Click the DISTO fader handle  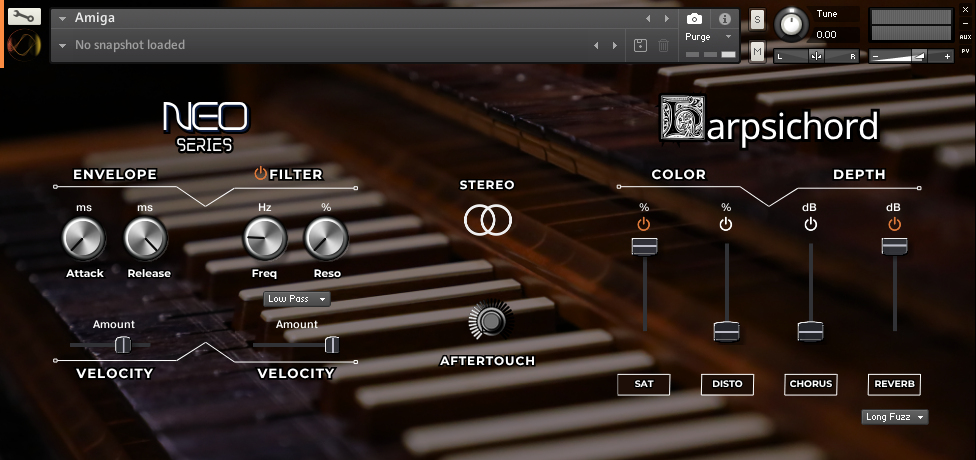(x=726, y=331)
